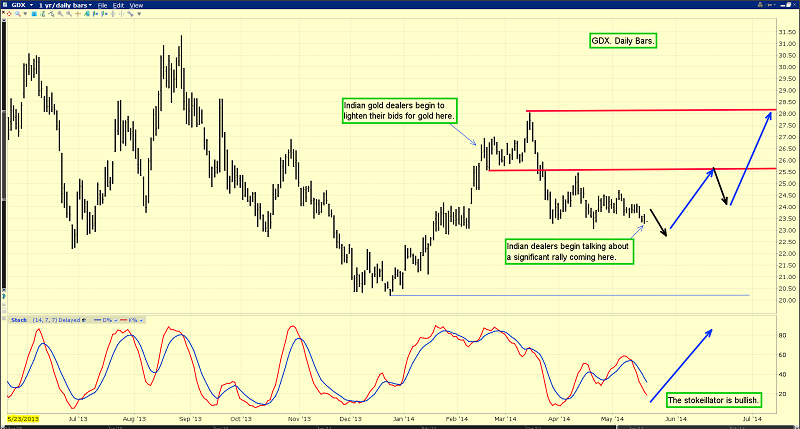The height and width of the screenshot is (429, 800).
Task: Click the 31.50 price axis label
Action: [x=787, y=32]
